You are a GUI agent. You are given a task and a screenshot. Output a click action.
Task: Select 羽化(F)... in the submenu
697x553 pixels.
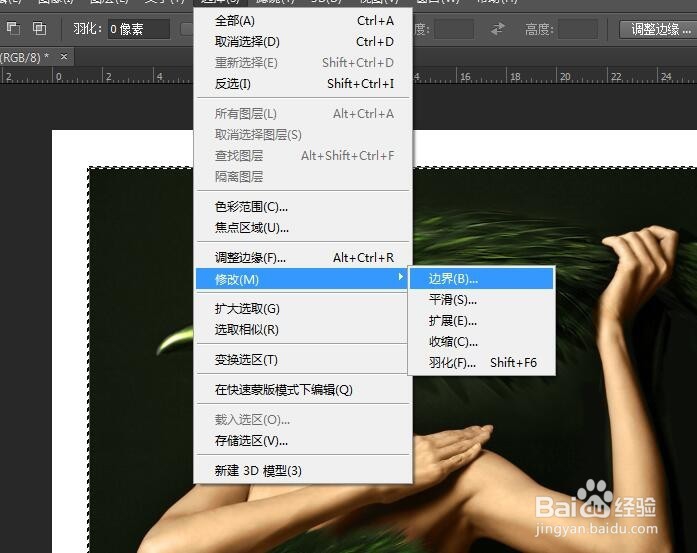coord(481,362)
